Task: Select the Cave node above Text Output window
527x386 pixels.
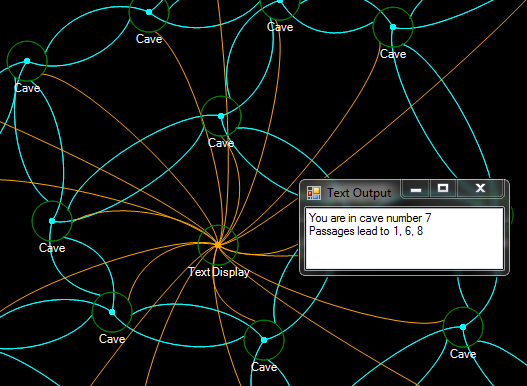Action: 393,27
